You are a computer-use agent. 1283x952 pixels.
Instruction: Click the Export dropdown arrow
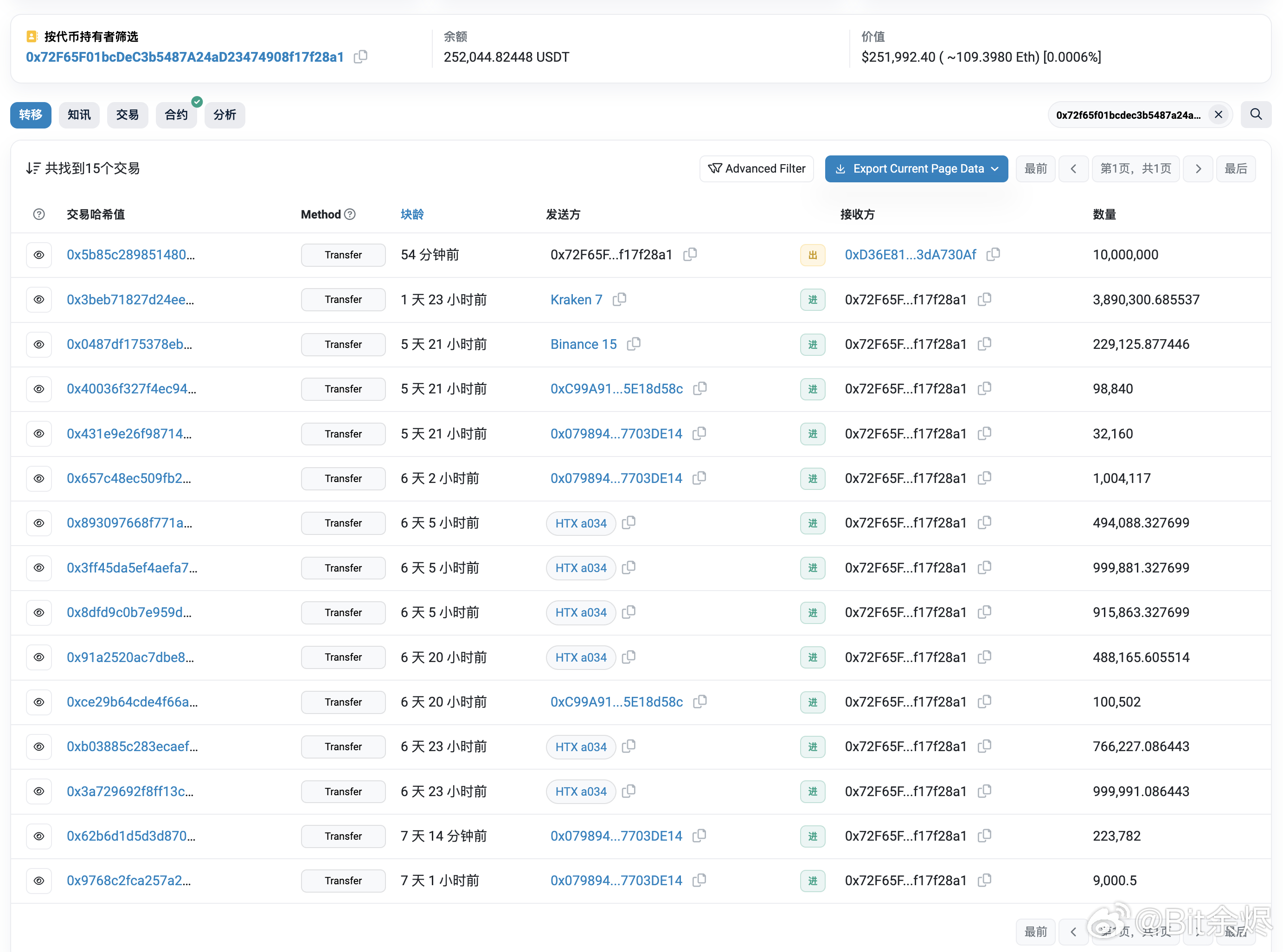996,168
